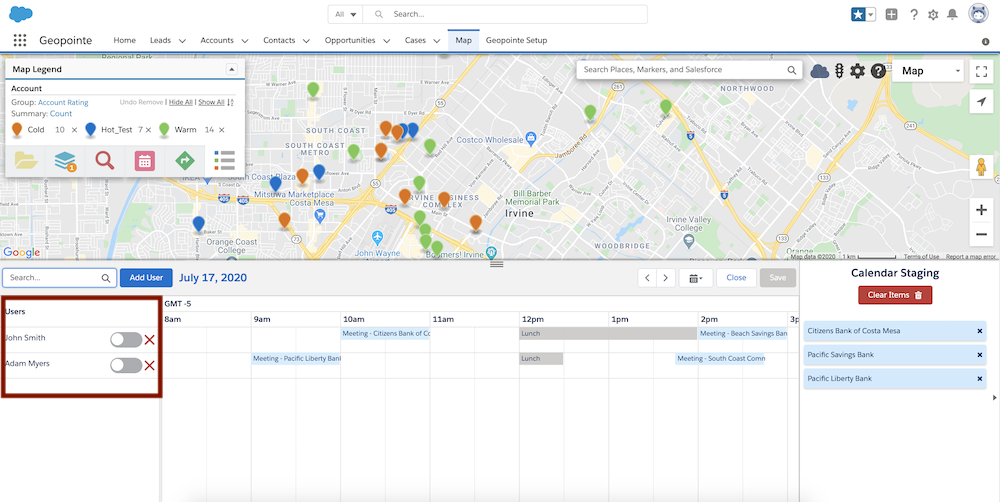The width and height of the screenshot is (1000, 502).
Task: Toggle John Smith switch
Action: [126, 340]
